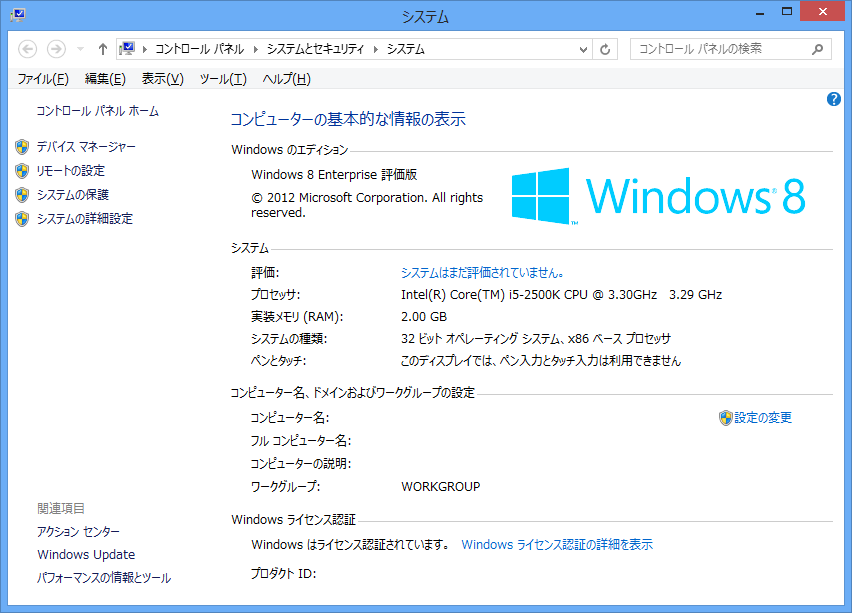Select コントロール パネル in the breadcrumb

(x=199, y=49)
